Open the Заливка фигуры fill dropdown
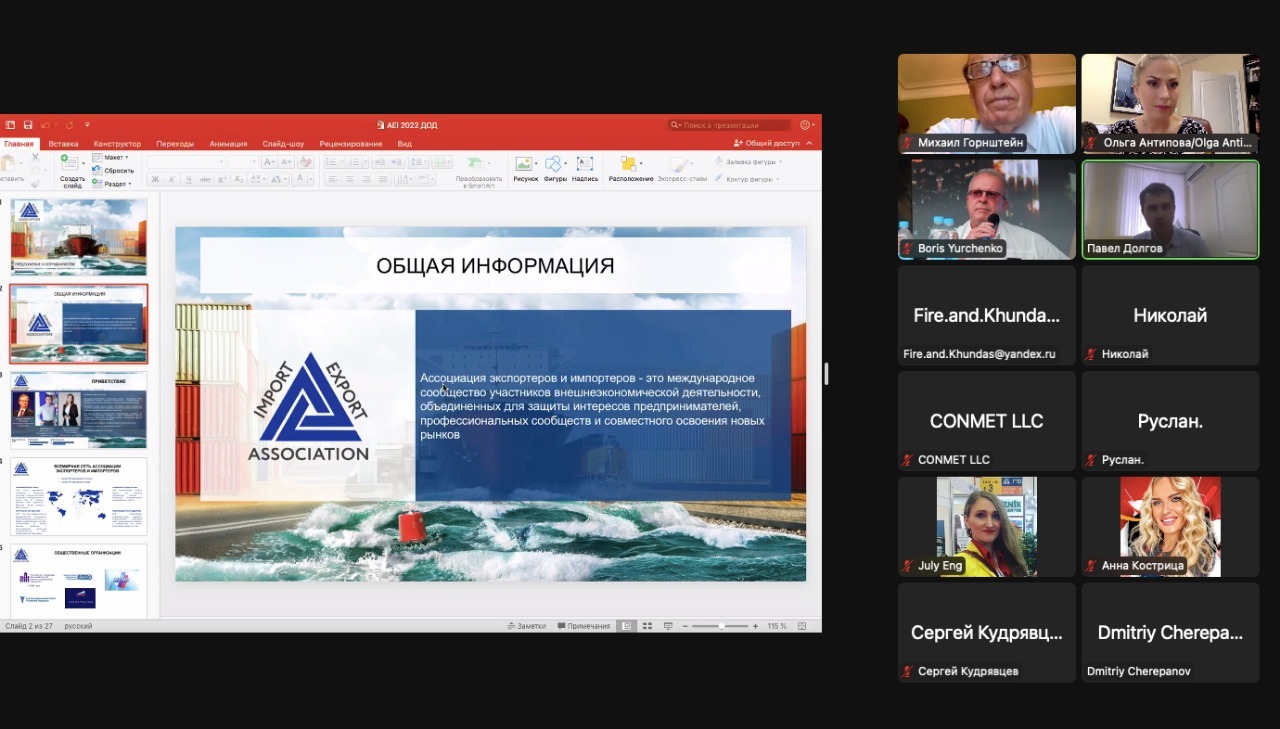The image size is (1280, 729). tap(748, 162)
